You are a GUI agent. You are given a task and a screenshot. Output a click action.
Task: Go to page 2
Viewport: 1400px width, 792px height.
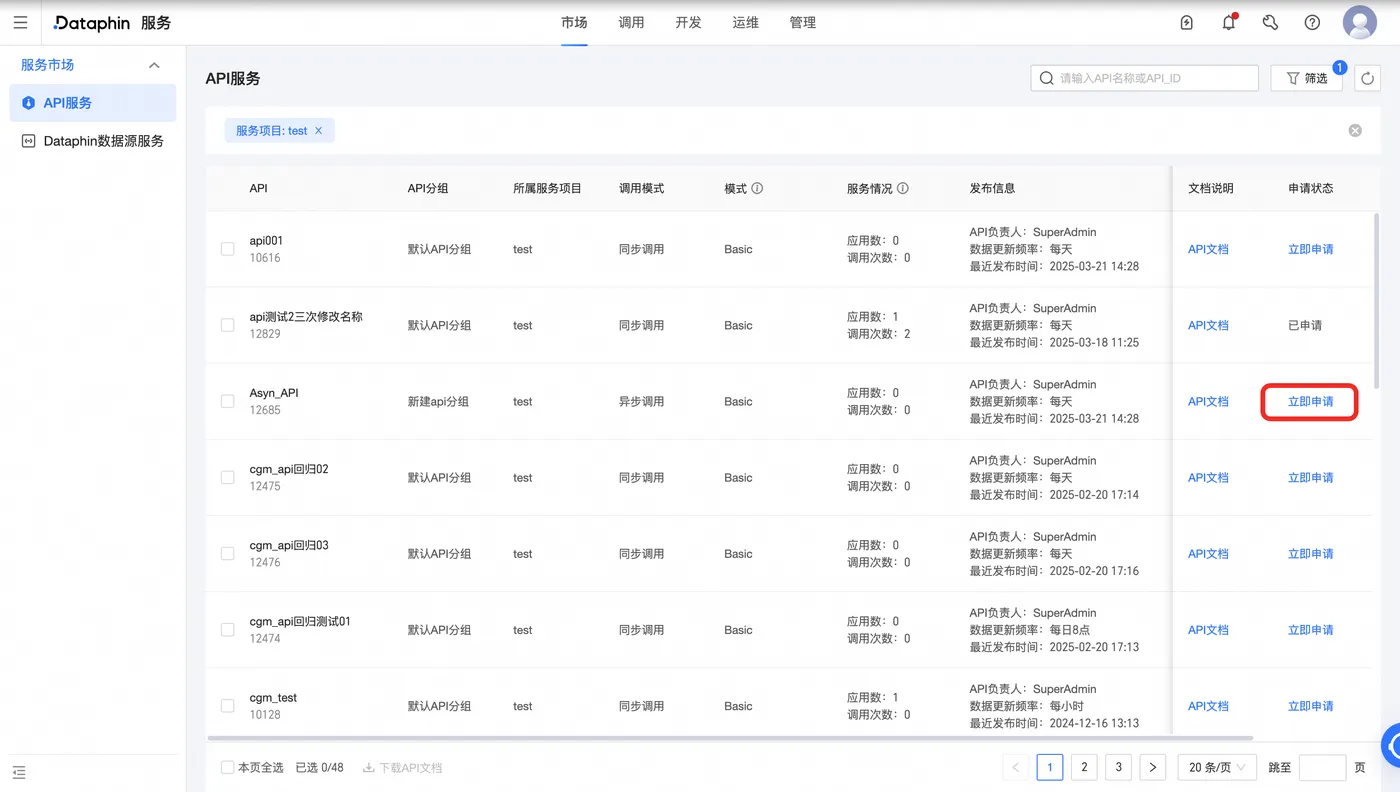1084,767
